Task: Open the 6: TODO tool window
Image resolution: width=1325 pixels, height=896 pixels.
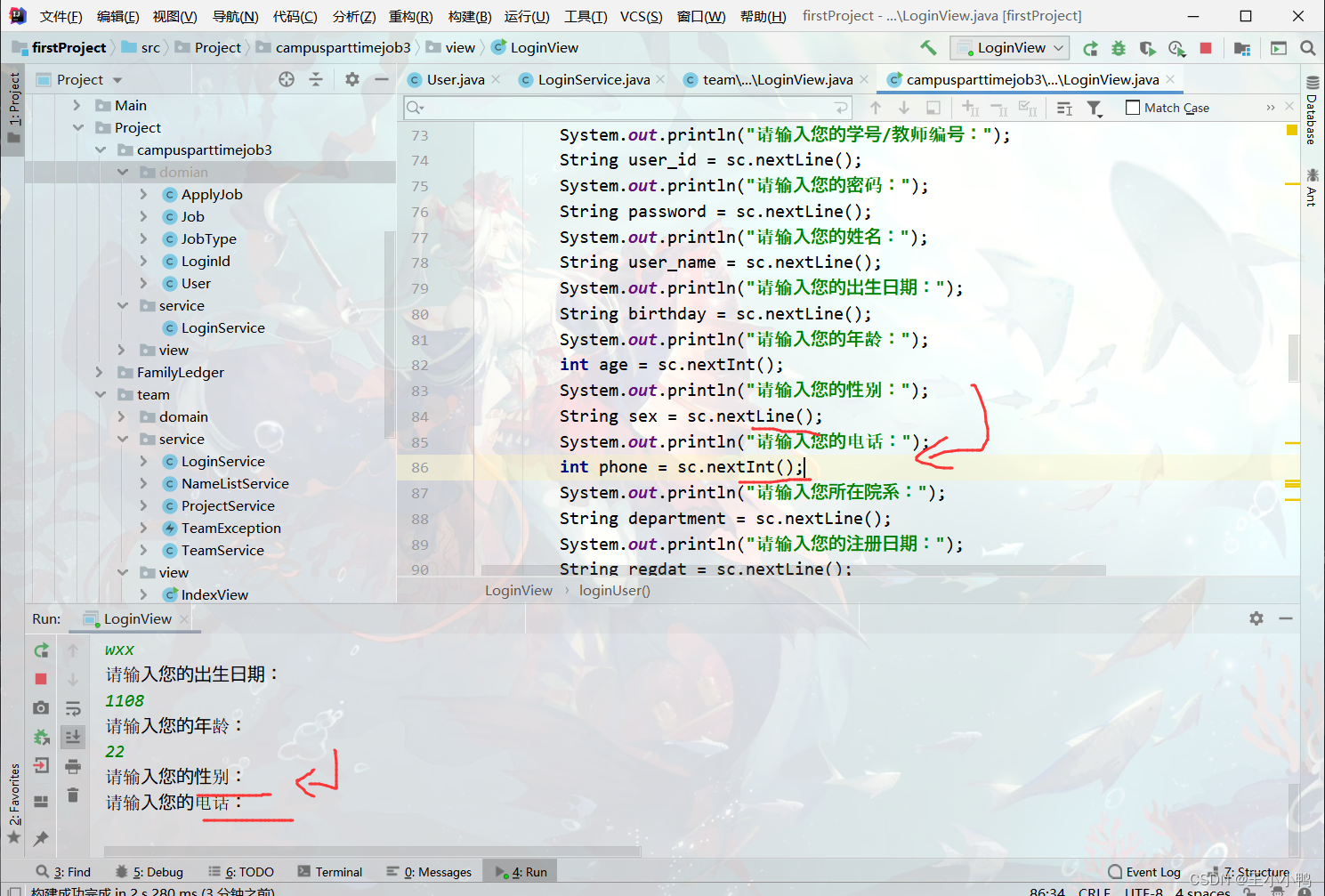Action: 241,872
